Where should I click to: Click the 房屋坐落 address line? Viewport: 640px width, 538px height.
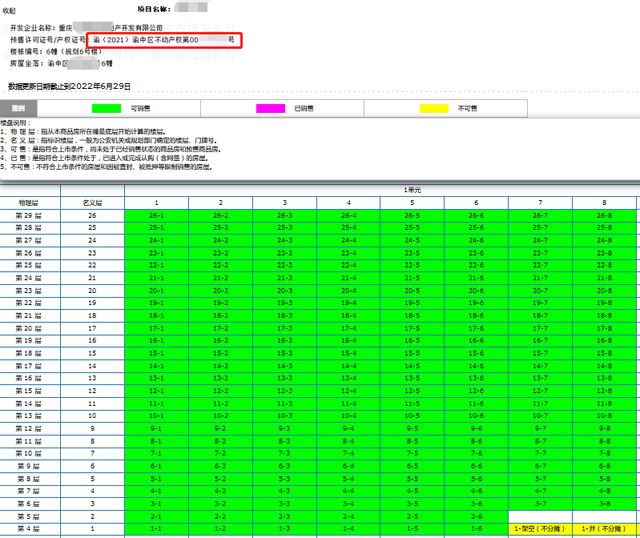[x=61, y=64]
